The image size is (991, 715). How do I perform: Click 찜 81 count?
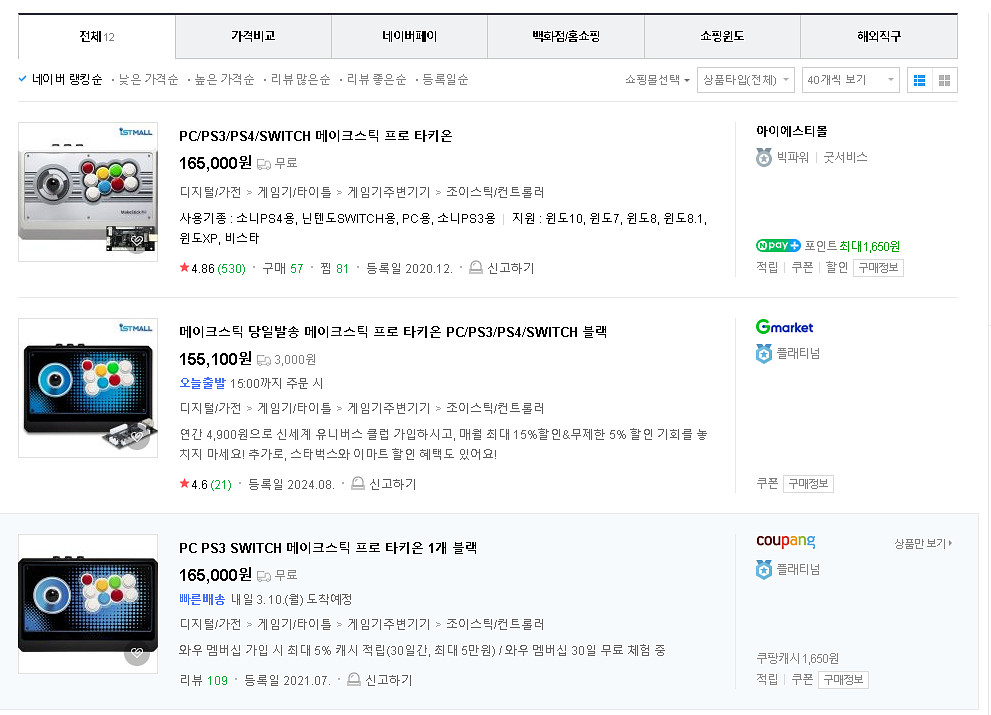point(334,269)
